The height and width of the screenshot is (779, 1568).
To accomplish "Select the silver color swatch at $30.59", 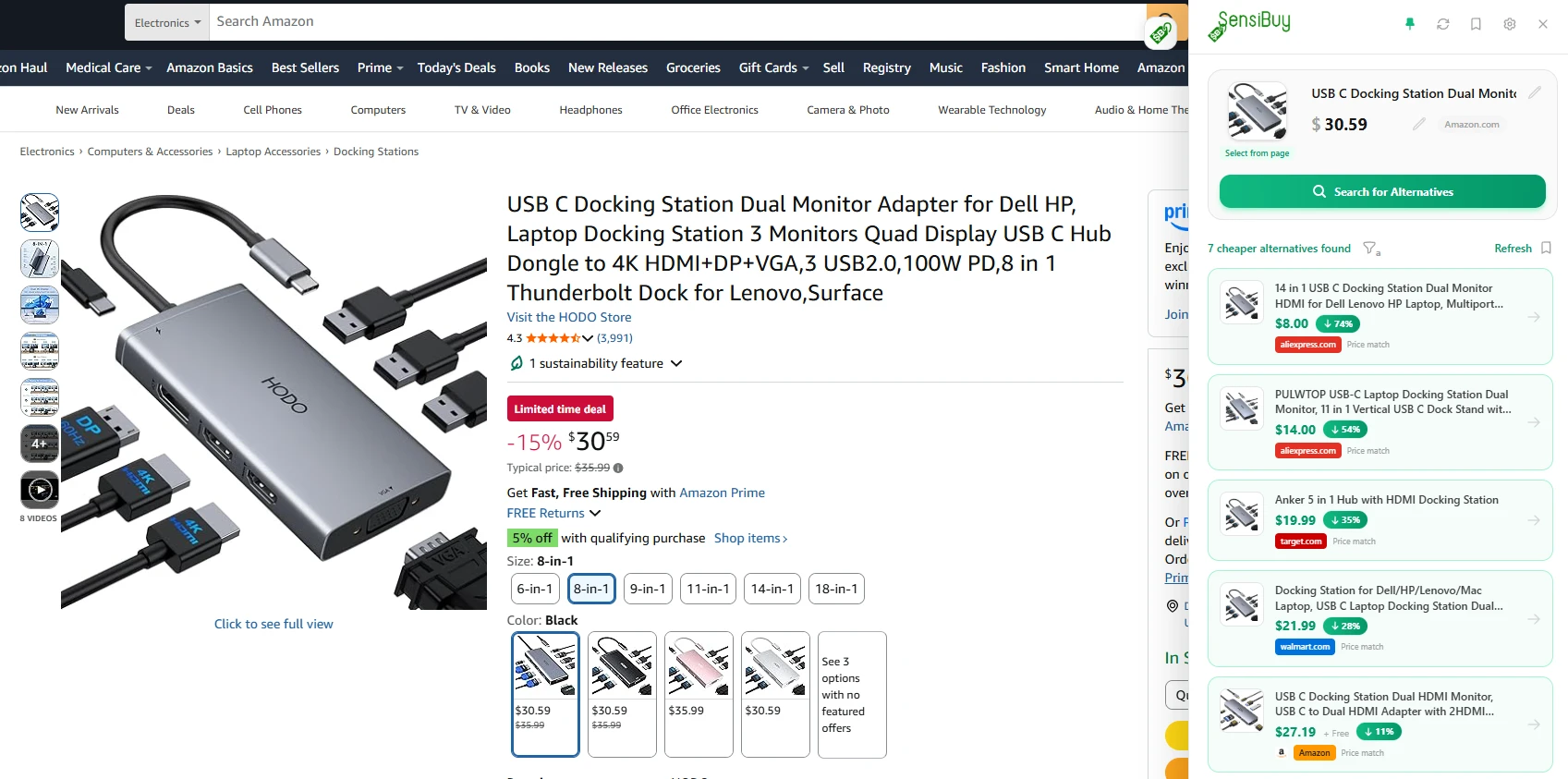I will click(x=775, y=694).
